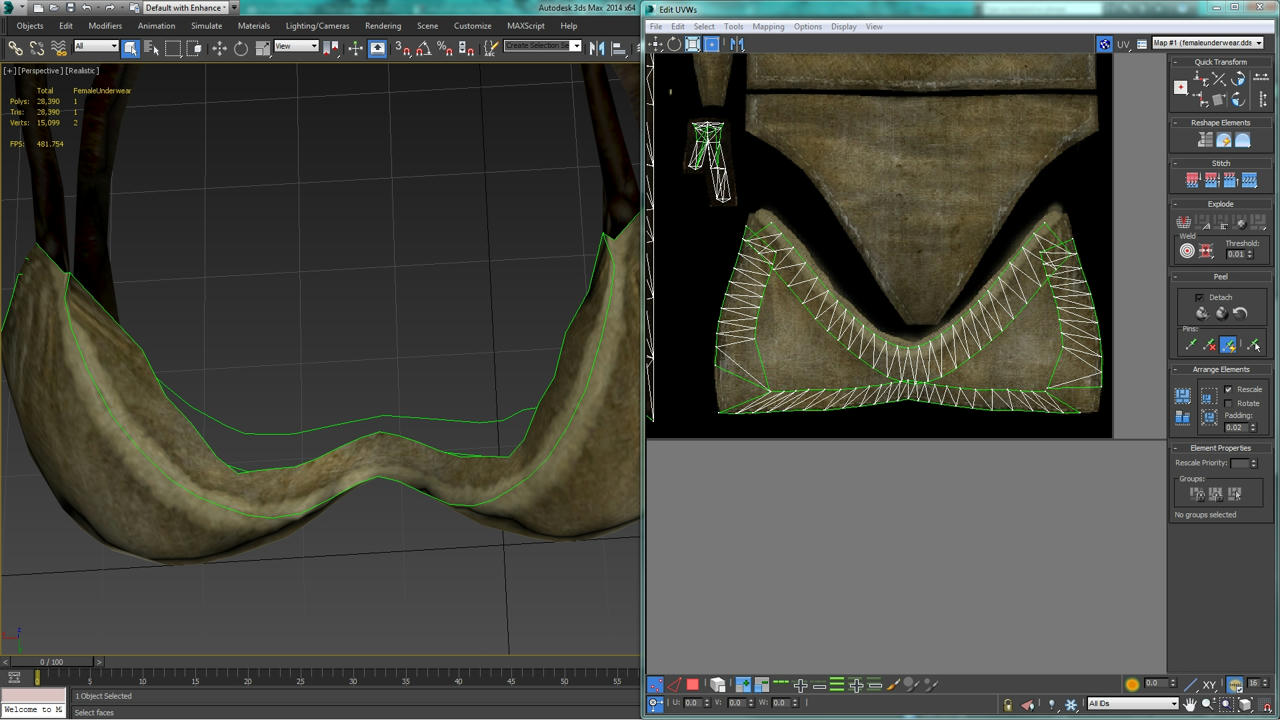Click the Select and Link chain icon
The width and height of the screenshot is (1280, 720).
(x=15, y=47)
